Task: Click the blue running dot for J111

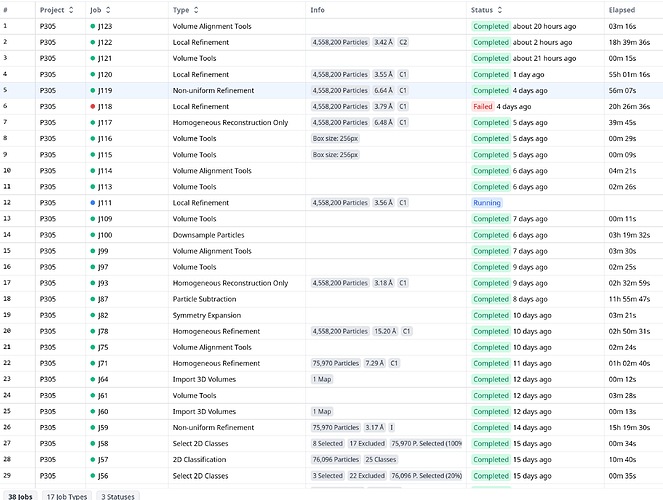Action: [93, 203]
